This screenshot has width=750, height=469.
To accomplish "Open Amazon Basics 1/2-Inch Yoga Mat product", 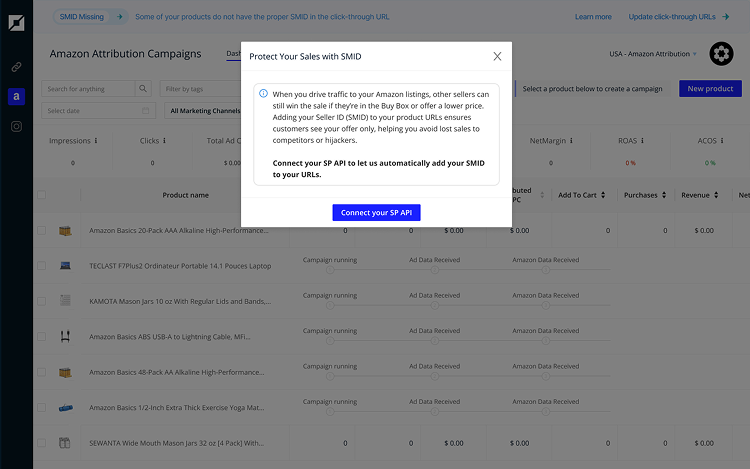I will pos(176,407).
